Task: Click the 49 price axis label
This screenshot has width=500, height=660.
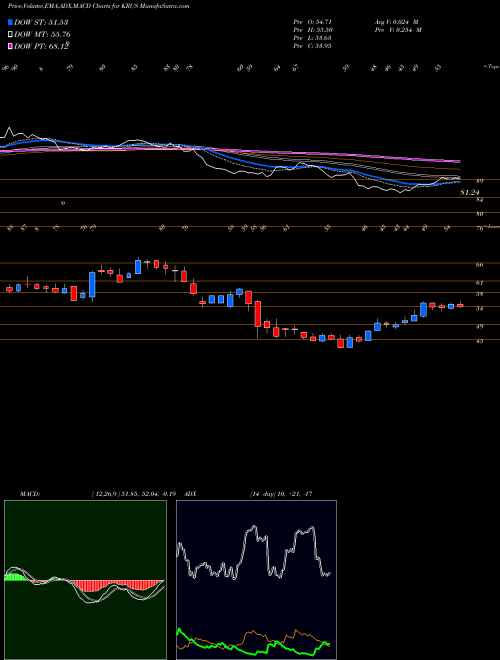Action: click(x=479, y=326)
